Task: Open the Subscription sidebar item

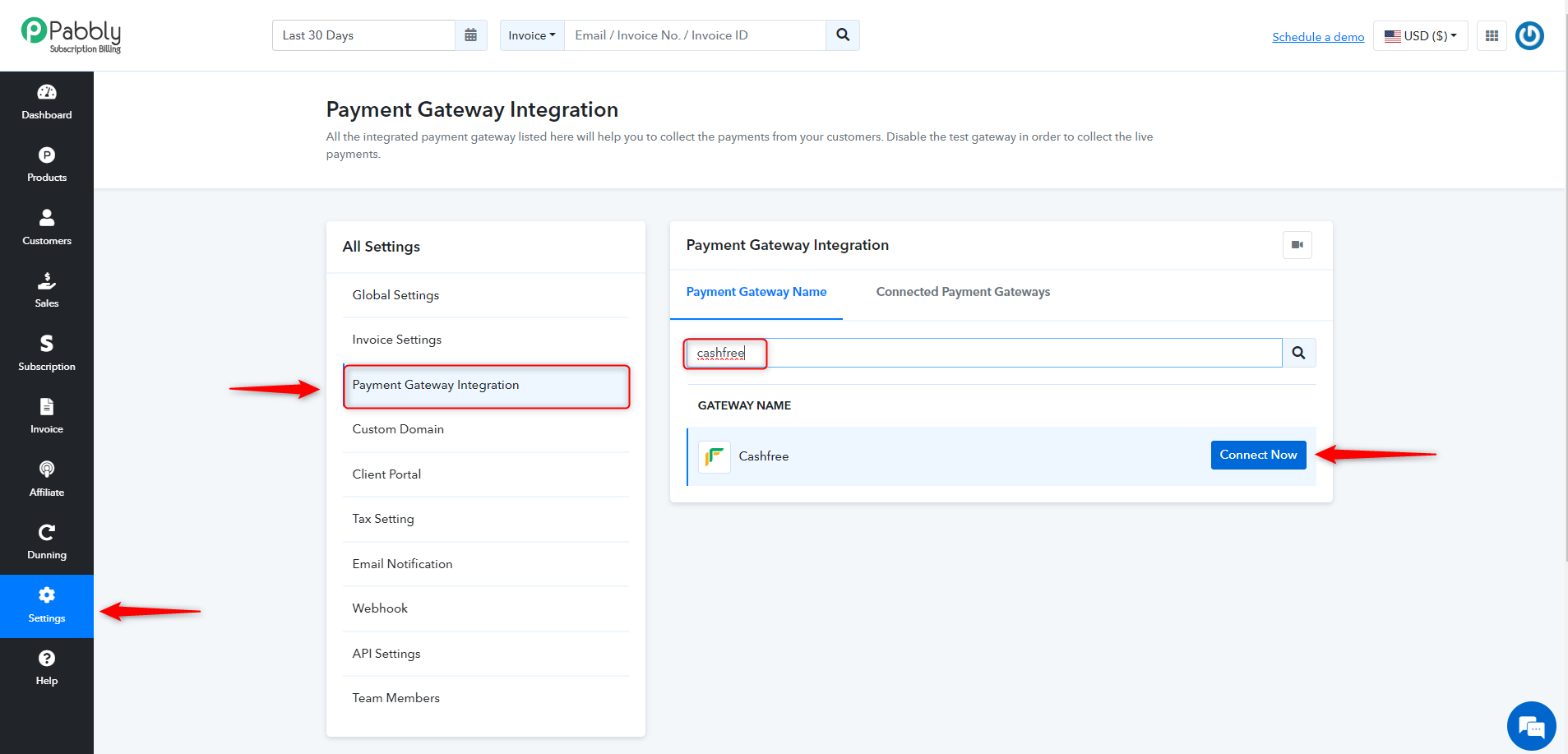Action: 47,354
